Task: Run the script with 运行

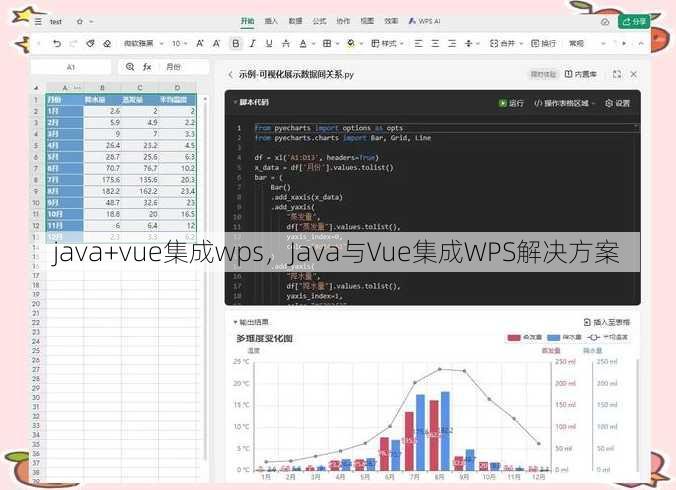Action: [511, 103]
